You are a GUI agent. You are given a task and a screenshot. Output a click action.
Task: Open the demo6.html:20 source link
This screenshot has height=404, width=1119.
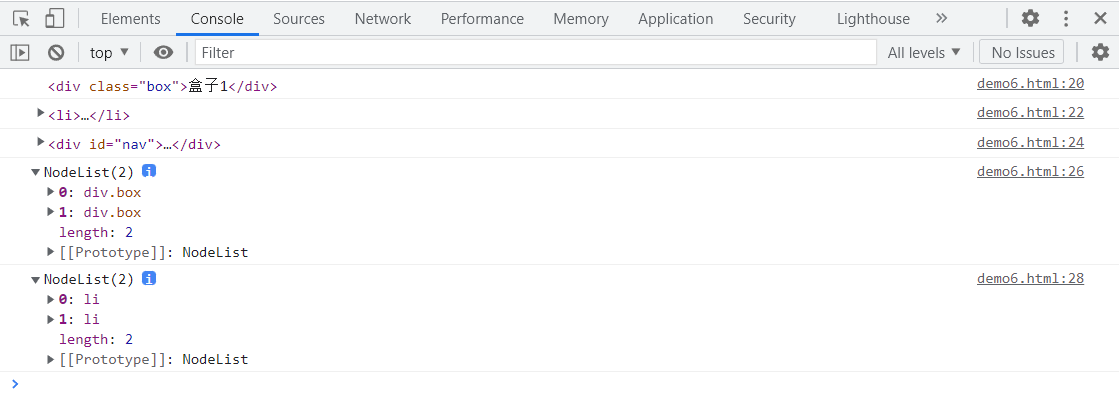(1031, 84)
